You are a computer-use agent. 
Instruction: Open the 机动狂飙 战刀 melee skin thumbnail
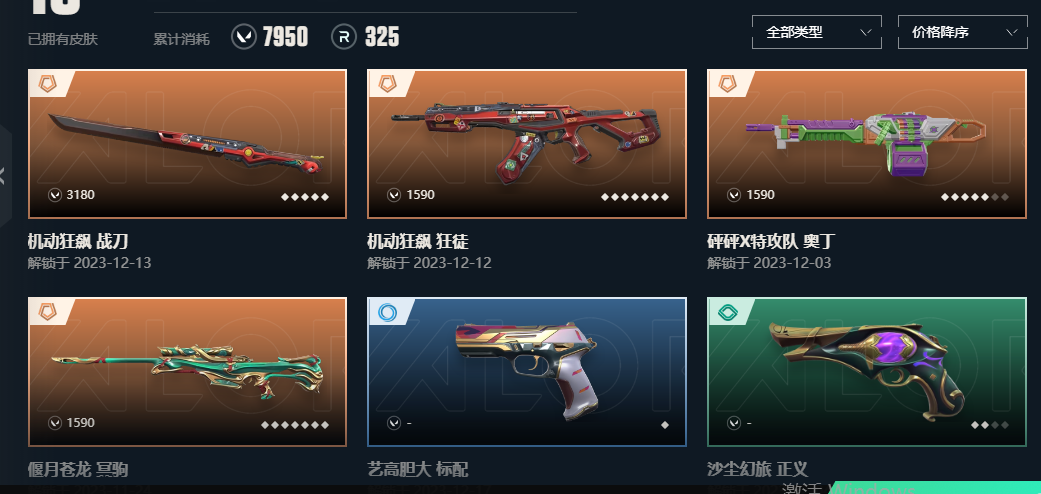pos(187,144)
